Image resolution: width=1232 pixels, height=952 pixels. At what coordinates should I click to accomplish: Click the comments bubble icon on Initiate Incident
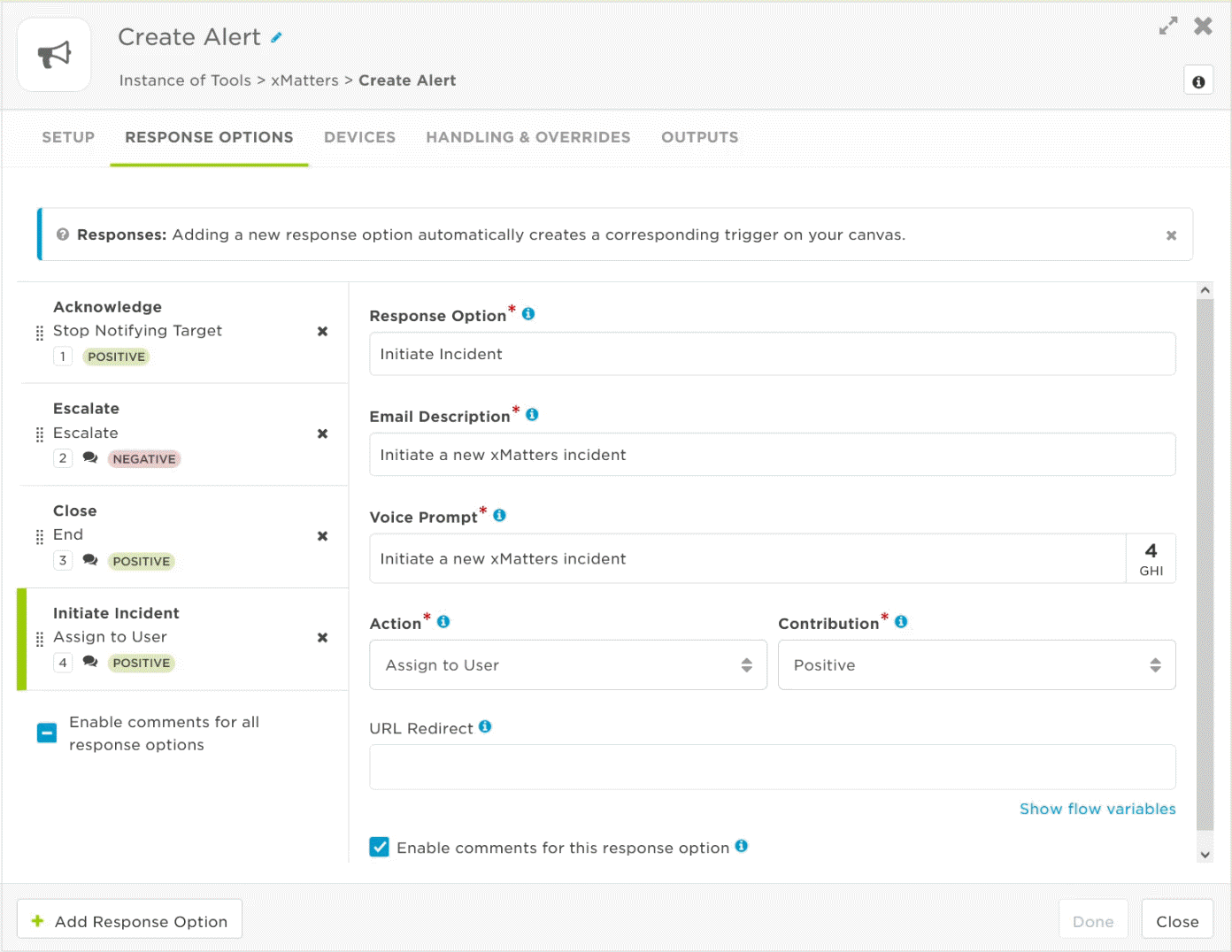coord(90,662)
